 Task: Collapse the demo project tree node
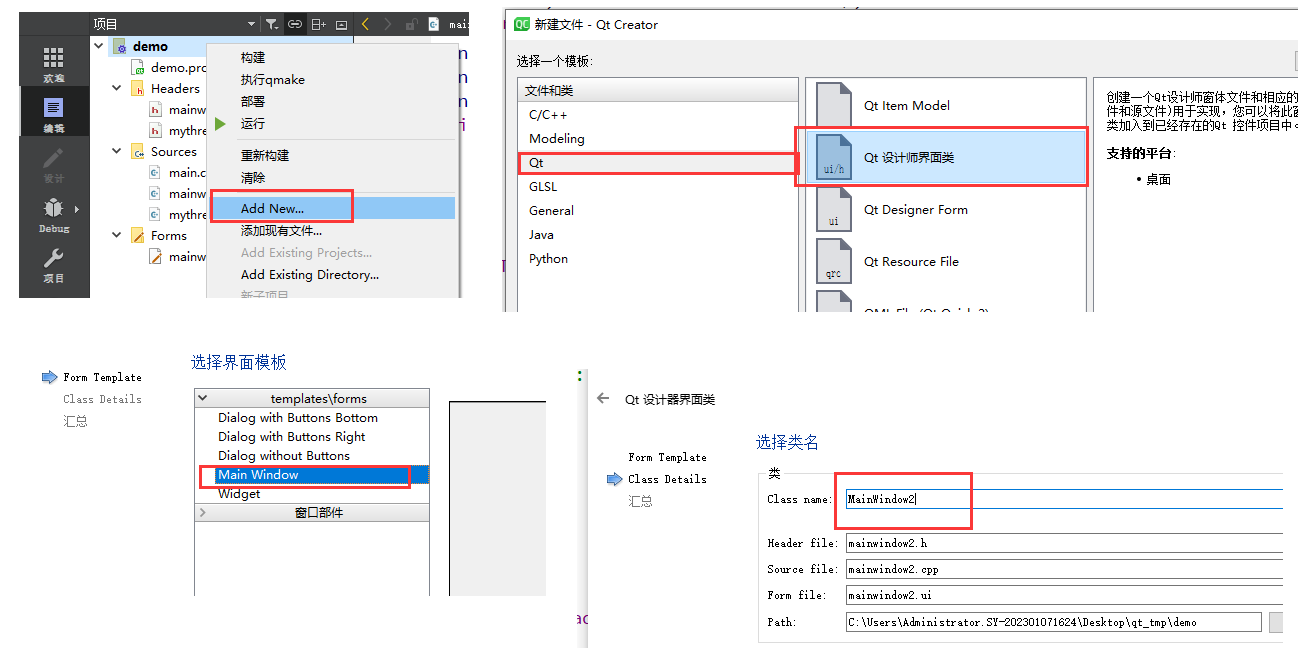point(99,46)
